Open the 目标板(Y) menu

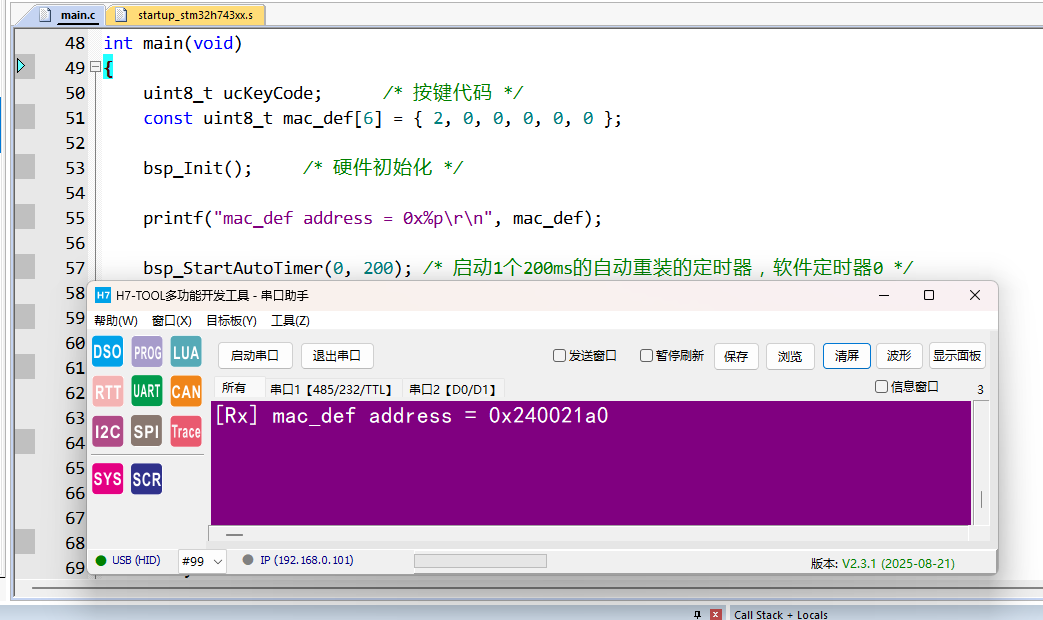point(231,321)
